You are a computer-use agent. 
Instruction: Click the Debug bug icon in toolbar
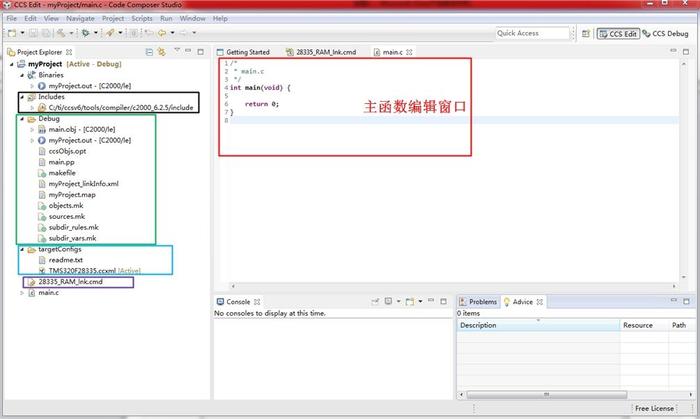pos(86,33)
